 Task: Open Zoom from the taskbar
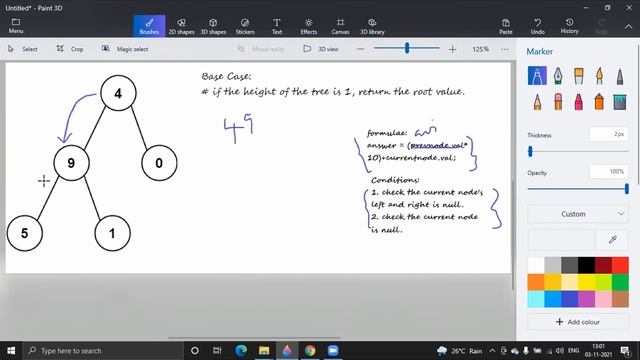333,351
